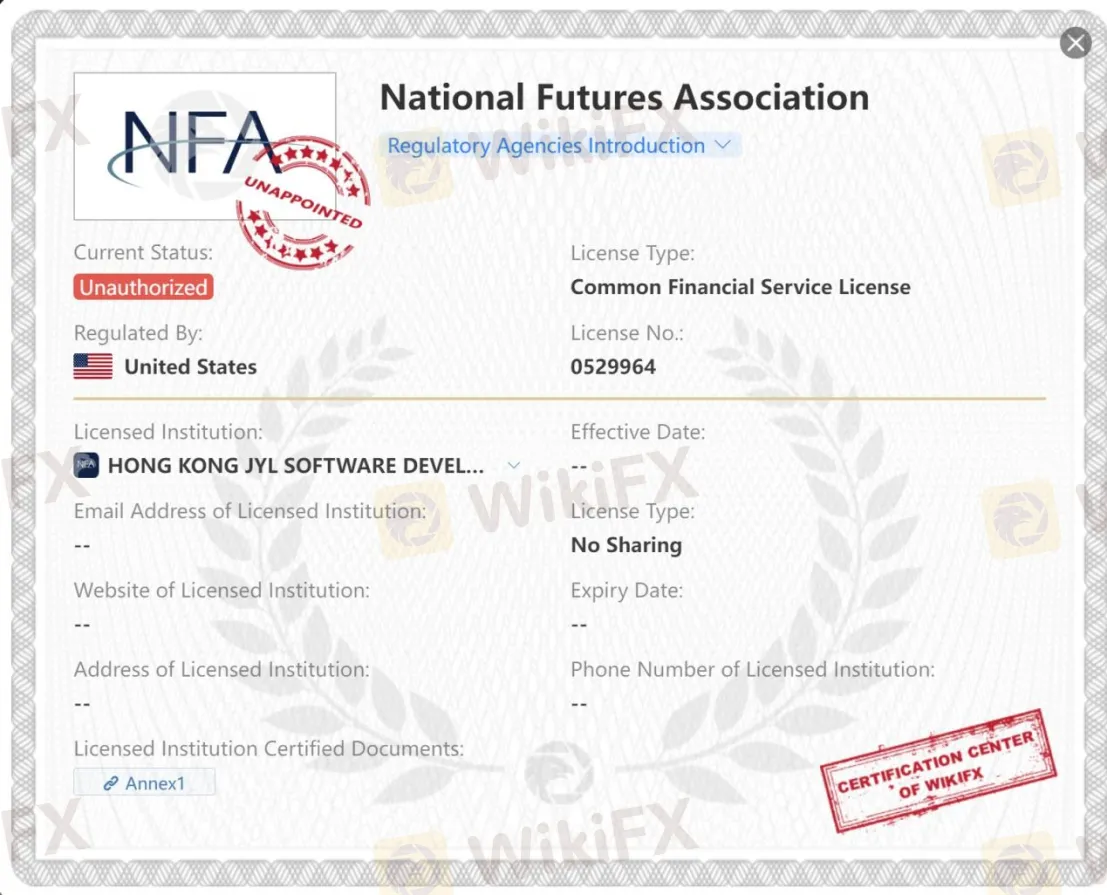The height and width of the screenshot is (896, 1108).
Task: Expand Regulatory Agencies Introduction dropdown
Action: point(559,146)
